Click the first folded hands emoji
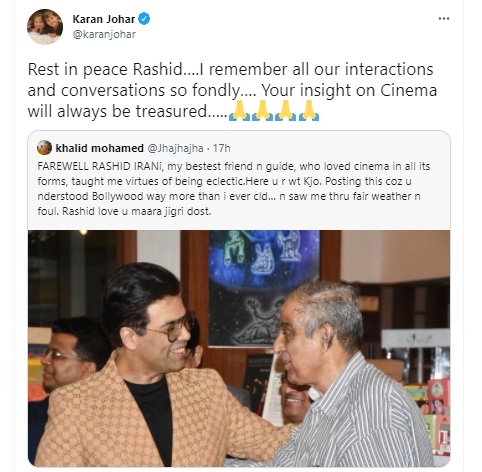The image size is (482, 472). coord(239,110)
